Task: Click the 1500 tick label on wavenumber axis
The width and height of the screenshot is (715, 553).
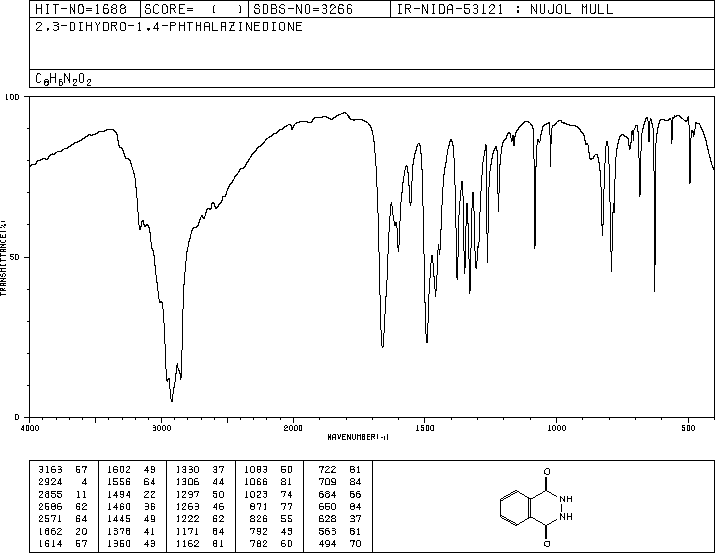Action: click(425, 428)
